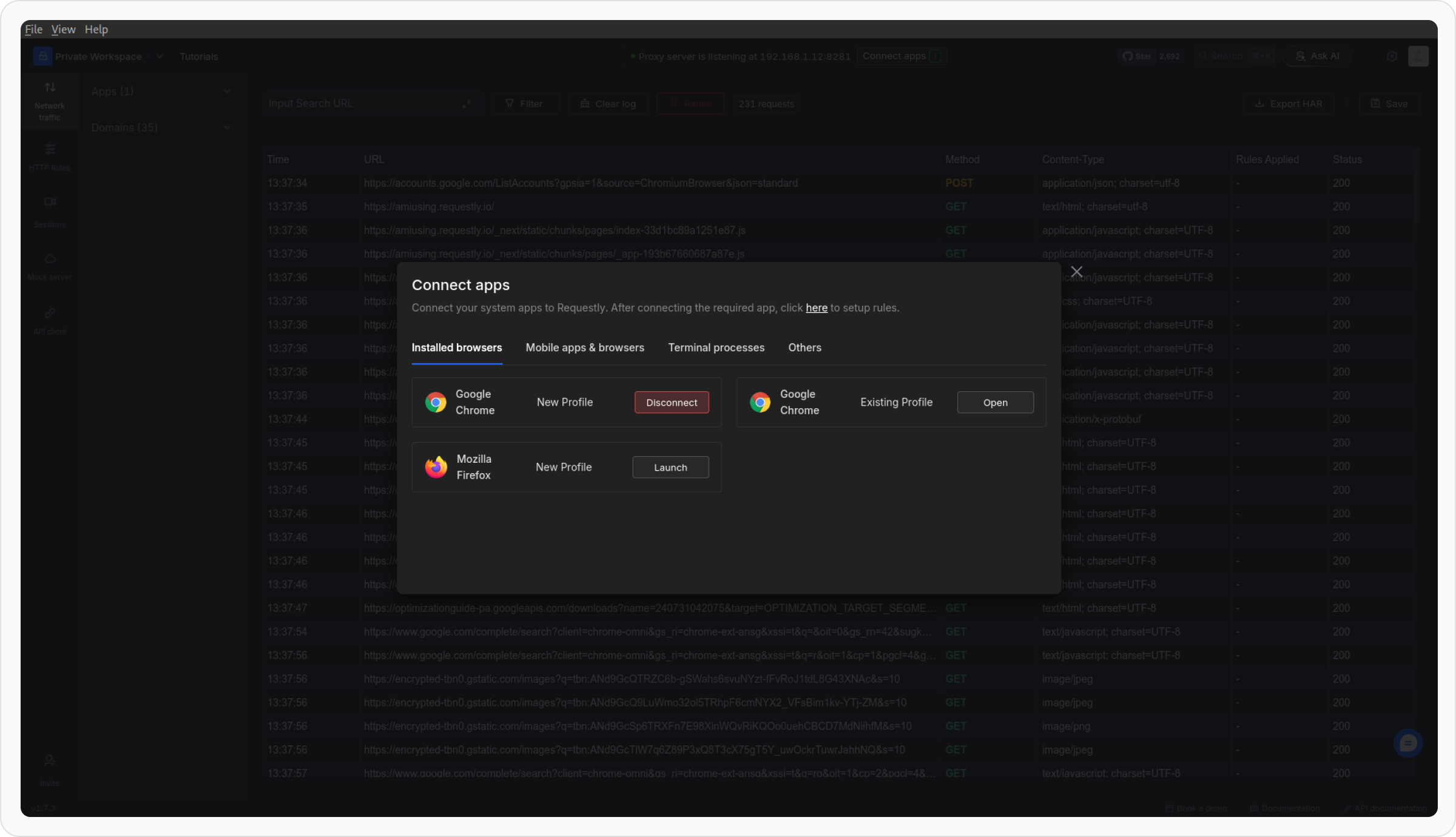The height and width of the screenshot is (837, 1456).
Task: Disconnect Google Chrome New Profile
Action: point(672,403)
